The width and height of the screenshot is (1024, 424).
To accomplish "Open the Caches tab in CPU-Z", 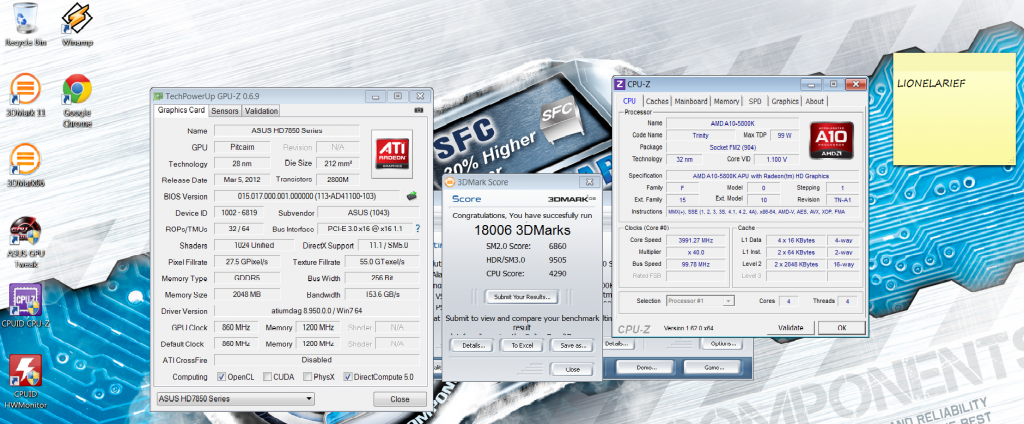I will (657, 101).
